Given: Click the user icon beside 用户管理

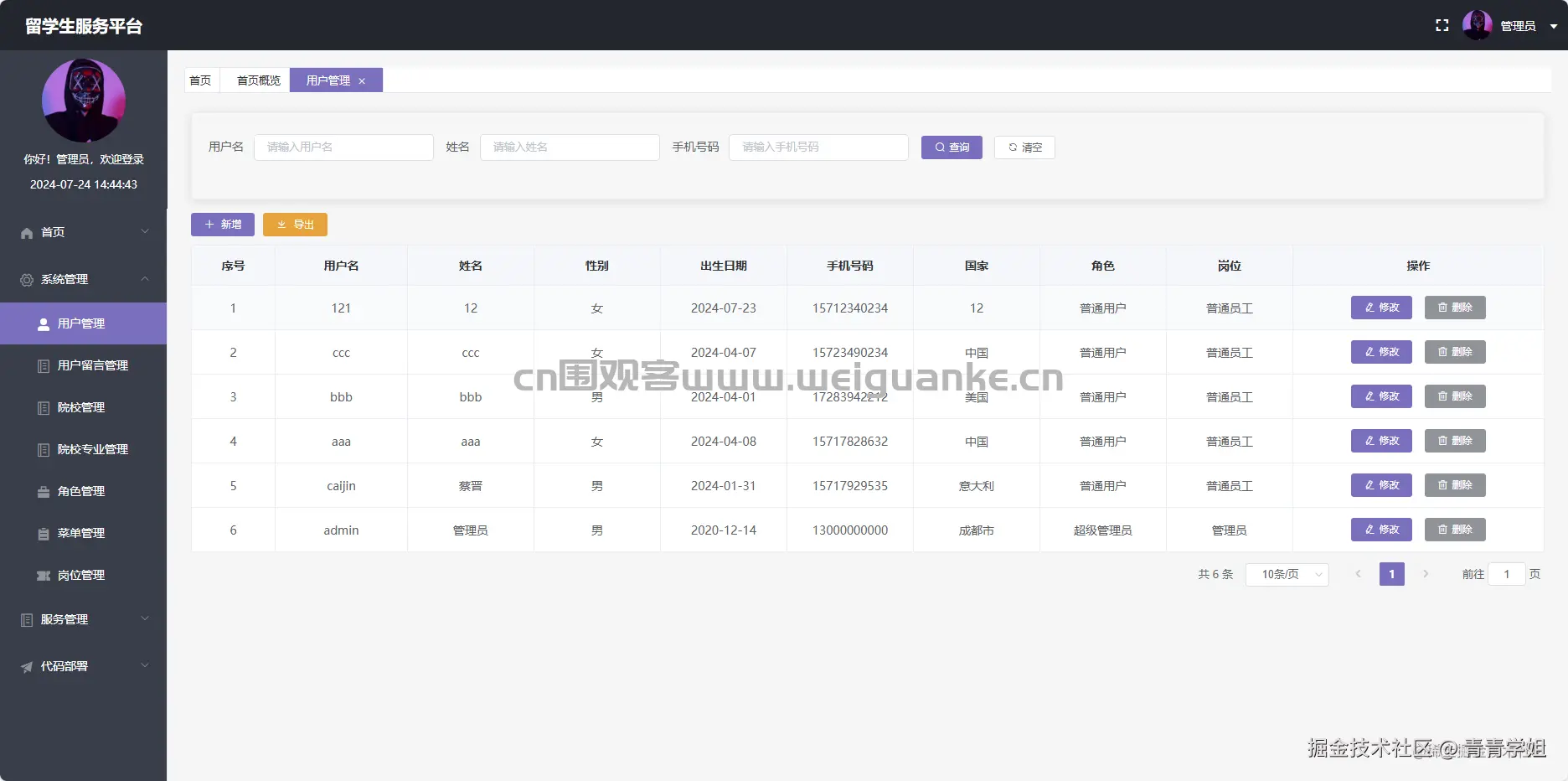Looking at the screenshot, I should click(44, 324).
